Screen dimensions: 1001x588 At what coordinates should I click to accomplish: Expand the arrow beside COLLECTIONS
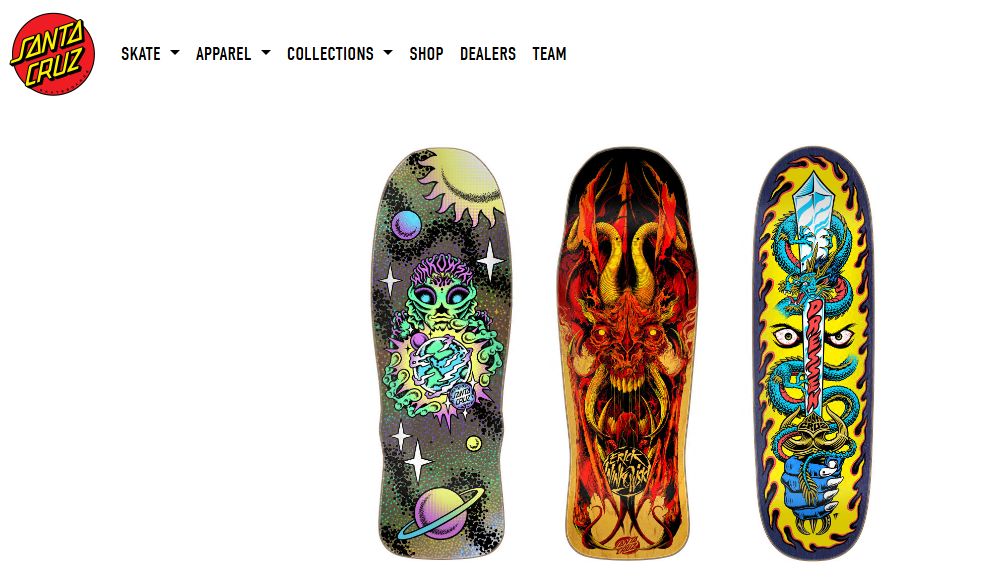pos(388,53)
